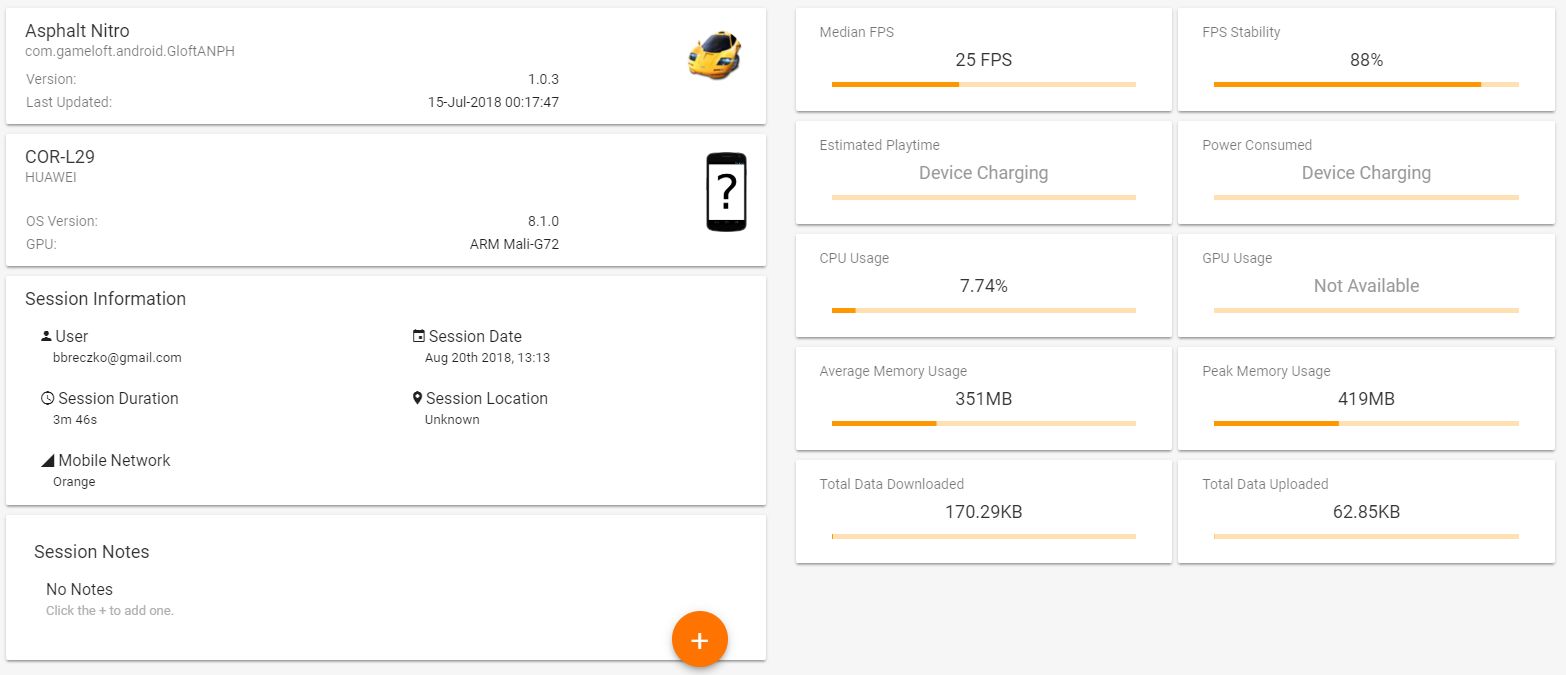Click the GPU Usage Not Available text
Viewport: 1566px width, 675px height.
1366,286
